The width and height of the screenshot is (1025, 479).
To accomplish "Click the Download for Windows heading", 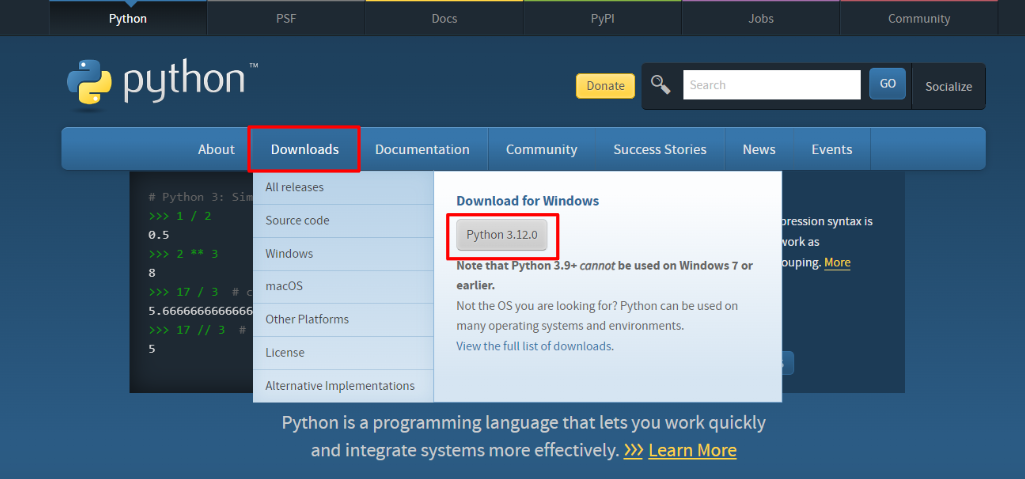I will pyautogui.click(x=528, y=201).
